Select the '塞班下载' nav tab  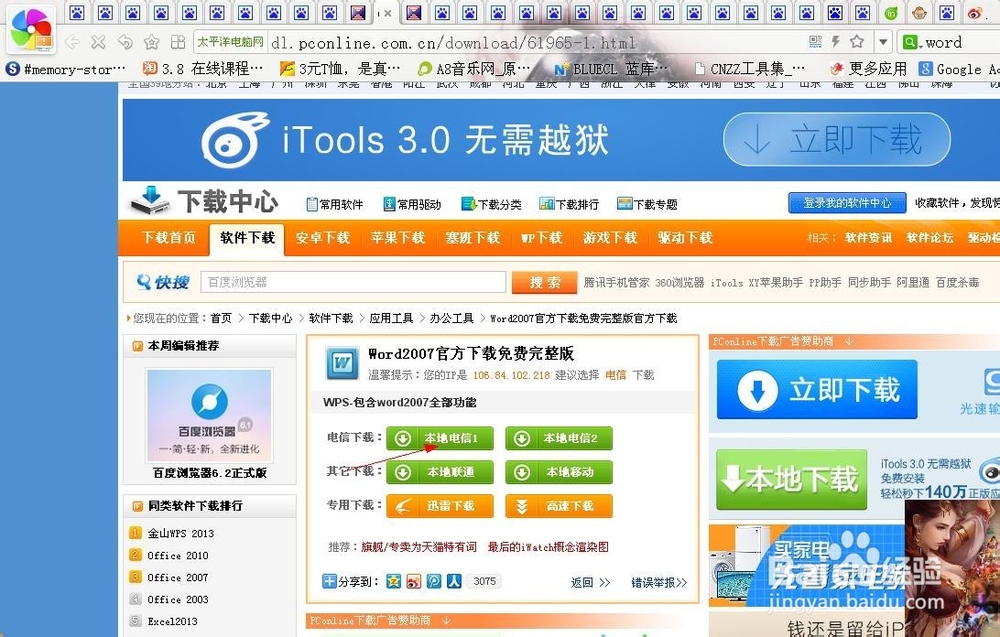pos(473,238)
